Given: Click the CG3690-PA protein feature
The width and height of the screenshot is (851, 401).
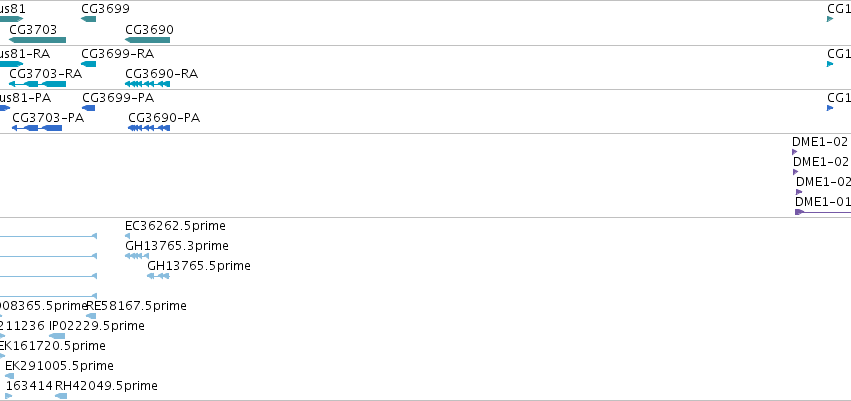Looking at the screenshot, I should [149, 128].
